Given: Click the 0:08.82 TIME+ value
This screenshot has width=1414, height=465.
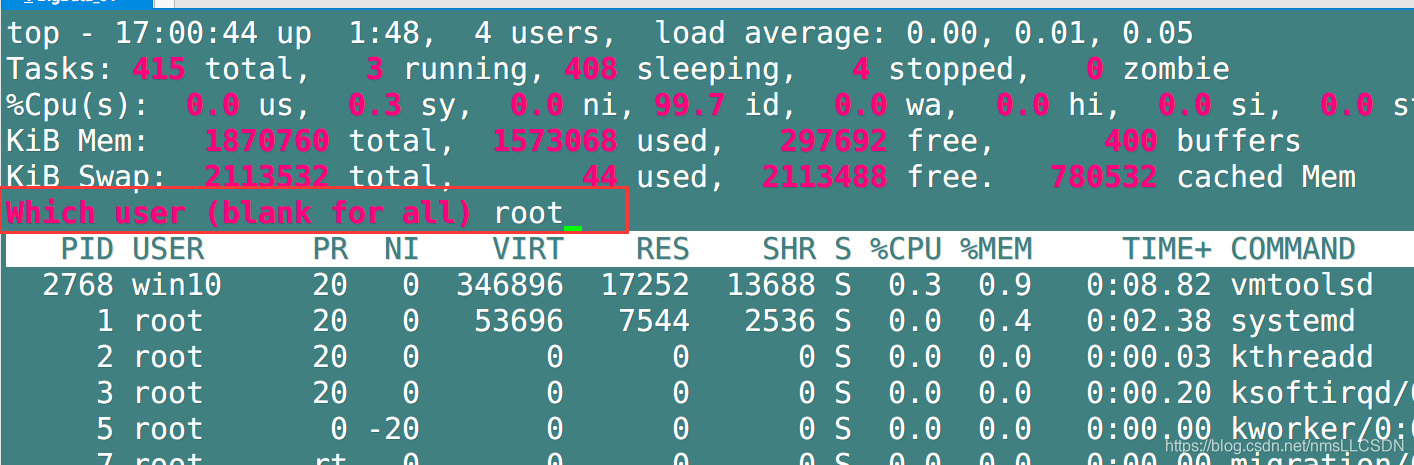Looking at the screenshot, I should click(x=1149, y=285).
